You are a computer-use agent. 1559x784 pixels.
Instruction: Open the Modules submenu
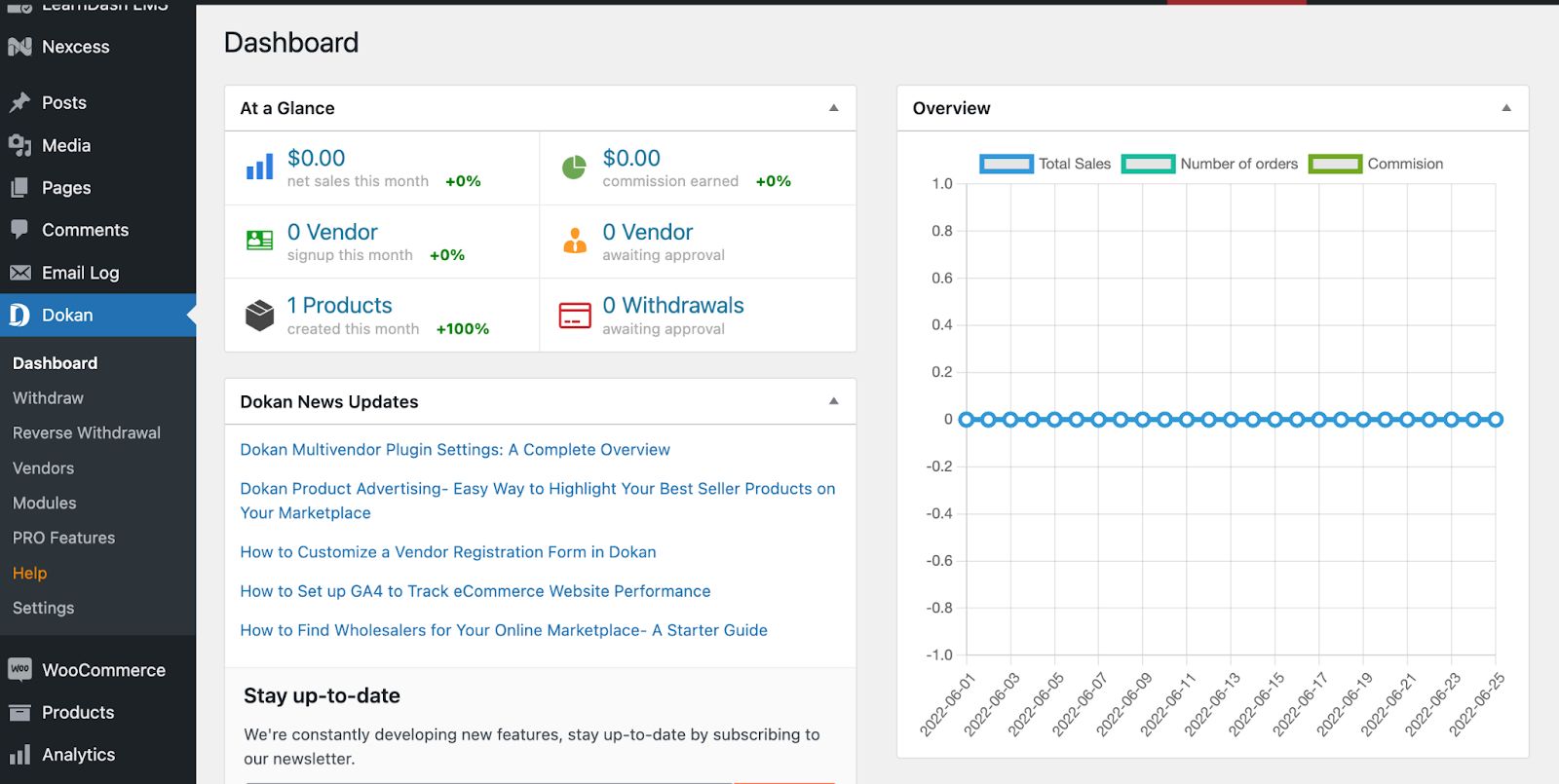(44, 504)
